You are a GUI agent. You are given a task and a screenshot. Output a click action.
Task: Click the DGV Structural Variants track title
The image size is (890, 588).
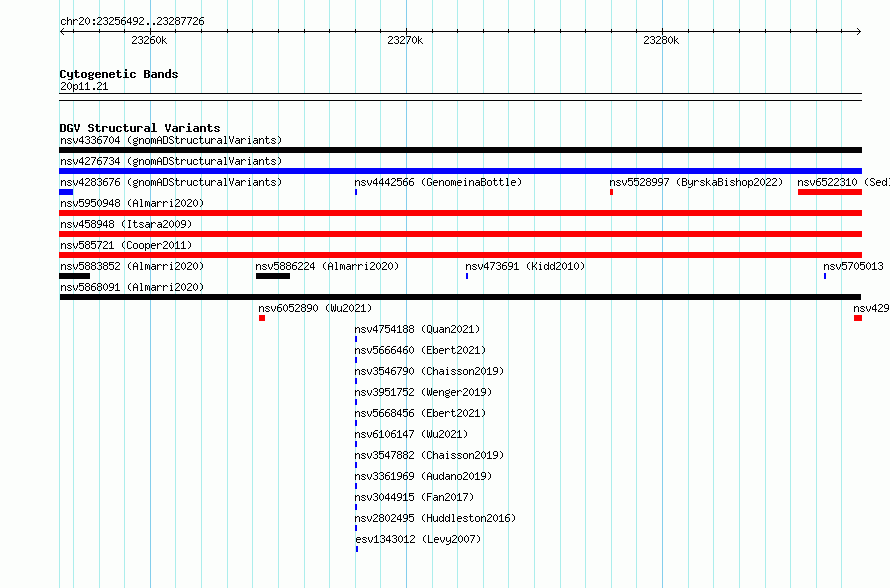point(140,128)
